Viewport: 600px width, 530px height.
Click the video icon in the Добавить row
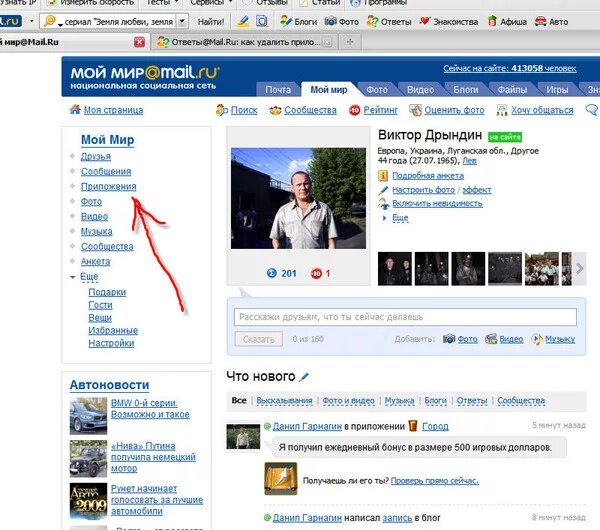coord(491,339)
